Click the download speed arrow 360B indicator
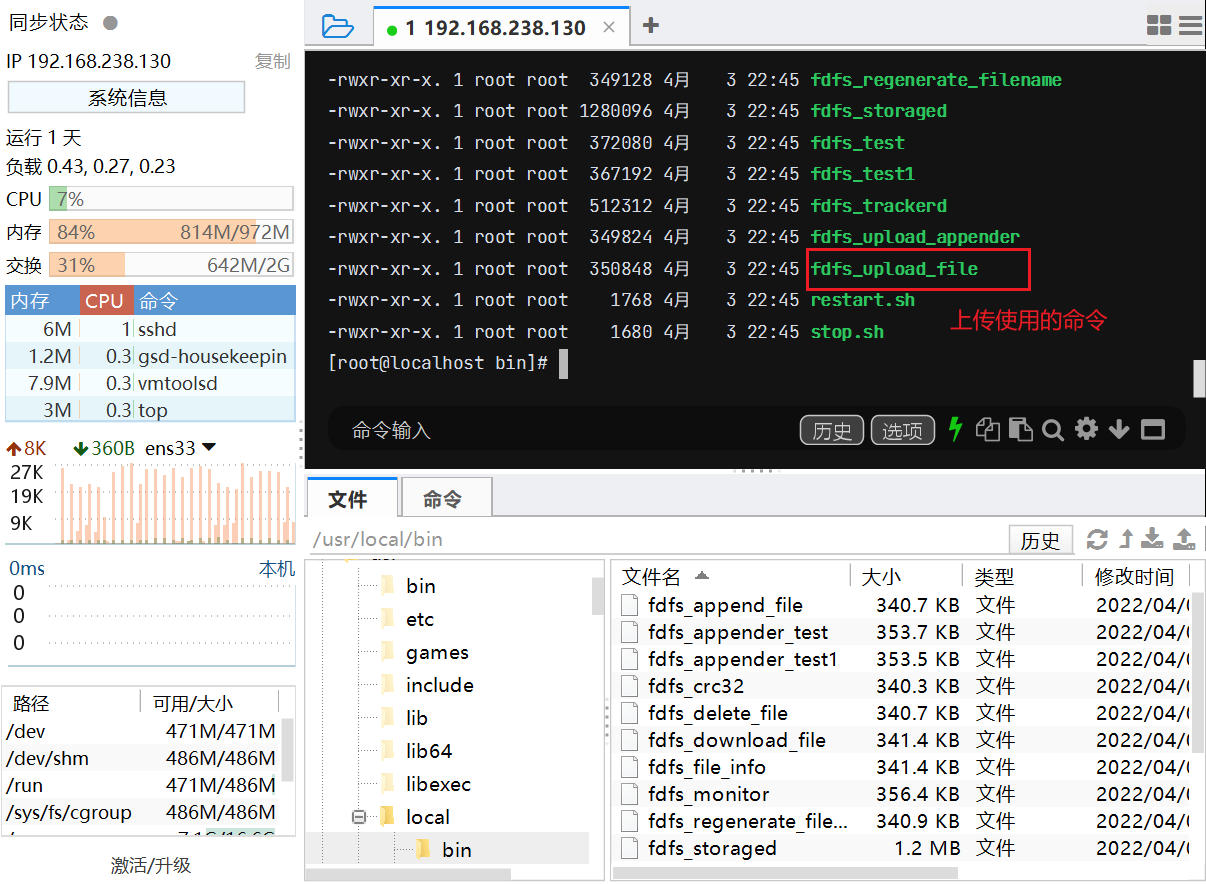The width and height of the screenshot is (1206, 884). click(104, 448)
